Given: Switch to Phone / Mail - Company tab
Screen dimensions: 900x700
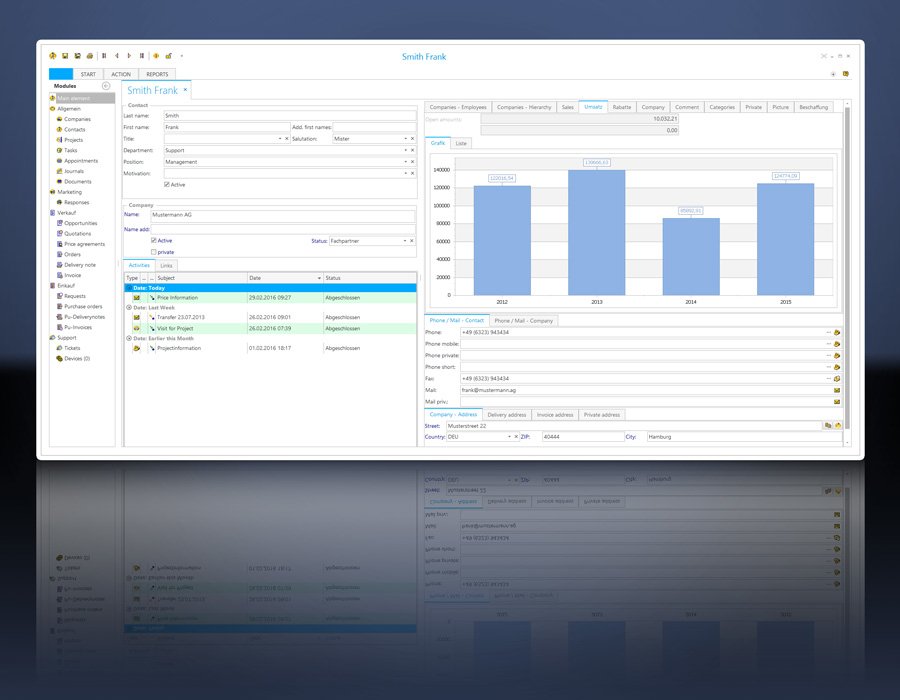Looking at the screenshot, I should pyautogui.click(x=523, y=321).
